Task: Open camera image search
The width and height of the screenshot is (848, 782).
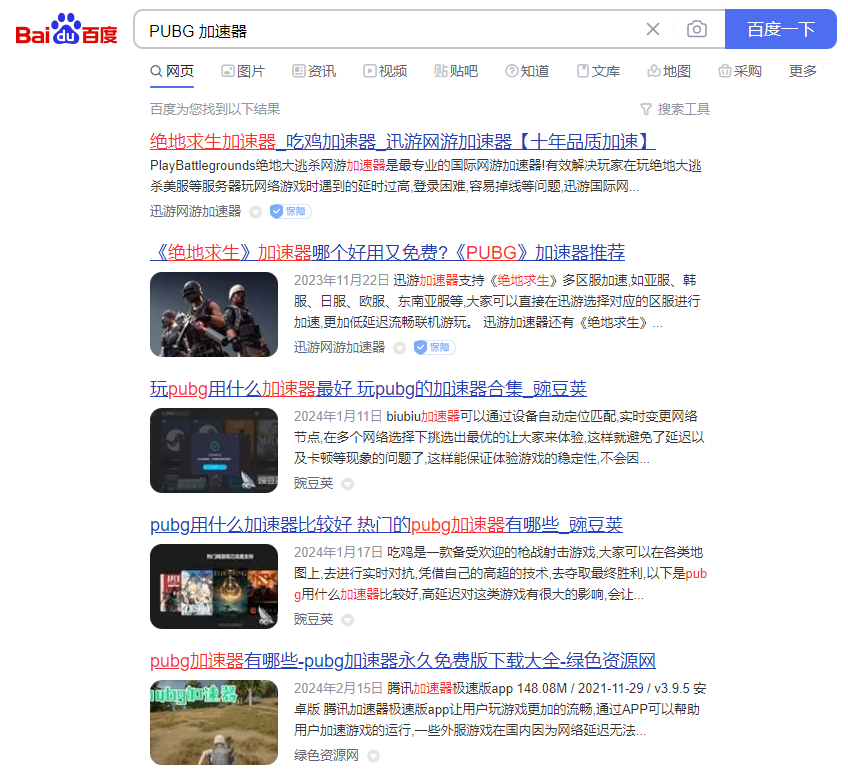Action: click(x=696, y=29)
